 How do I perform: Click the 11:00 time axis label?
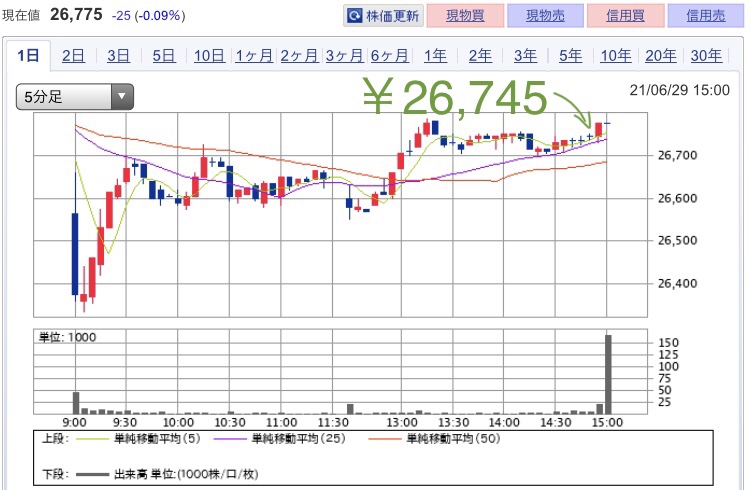coord(281,423)
